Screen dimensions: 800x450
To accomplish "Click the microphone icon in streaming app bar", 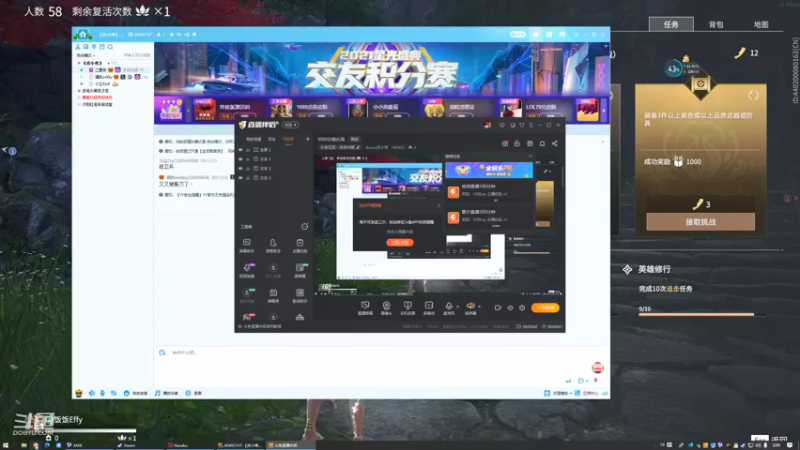I will click(x=448, y=306).
